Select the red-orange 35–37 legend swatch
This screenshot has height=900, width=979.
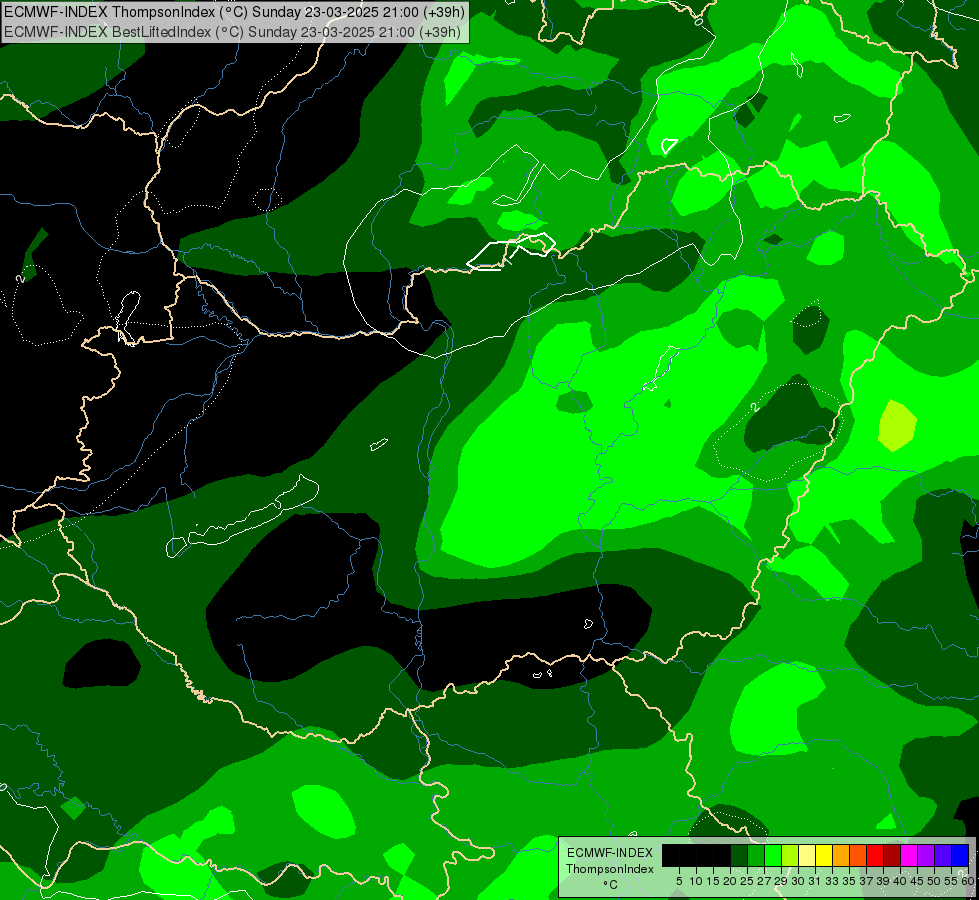pos(858,856)
